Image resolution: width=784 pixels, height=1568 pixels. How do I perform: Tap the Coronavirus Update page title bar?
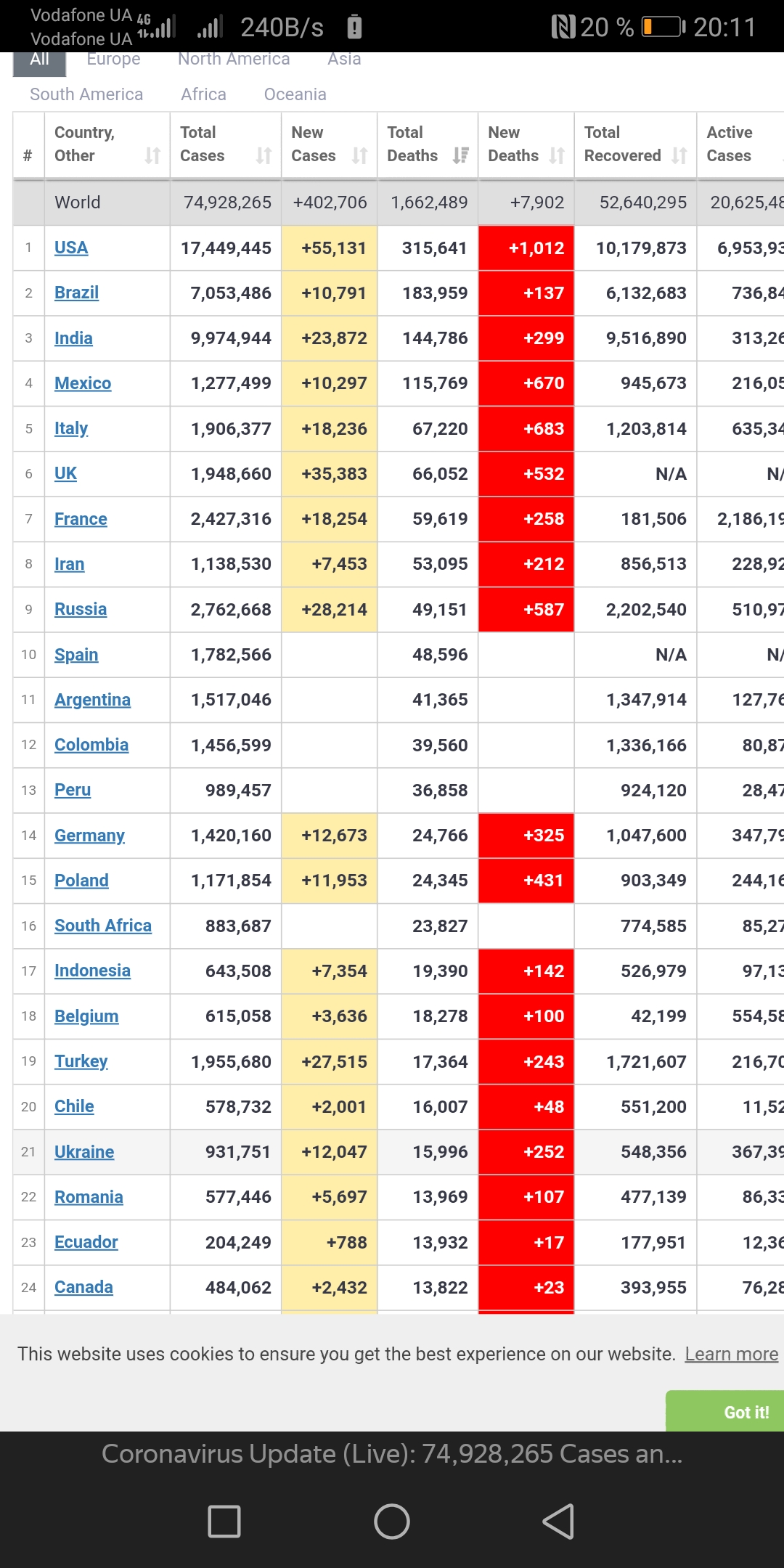(x=392, y=1454)
